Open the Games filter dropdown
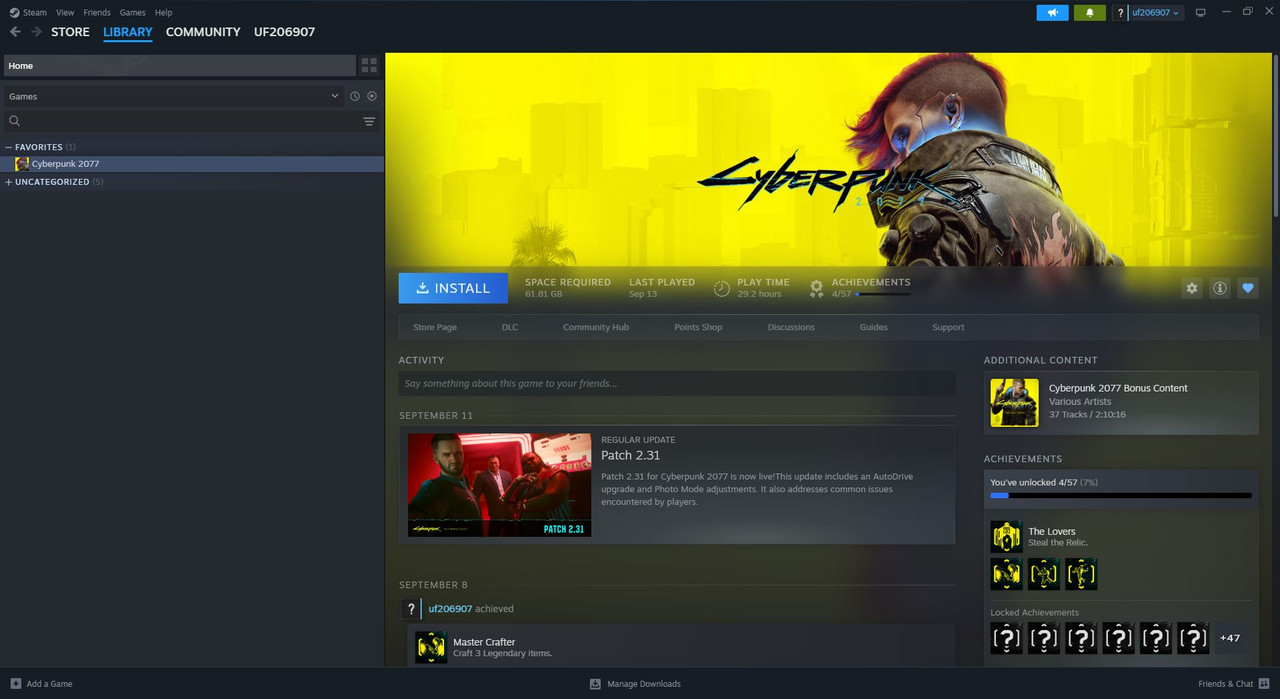This screenshot has width=1280, height=699. (x=174, y=96)
